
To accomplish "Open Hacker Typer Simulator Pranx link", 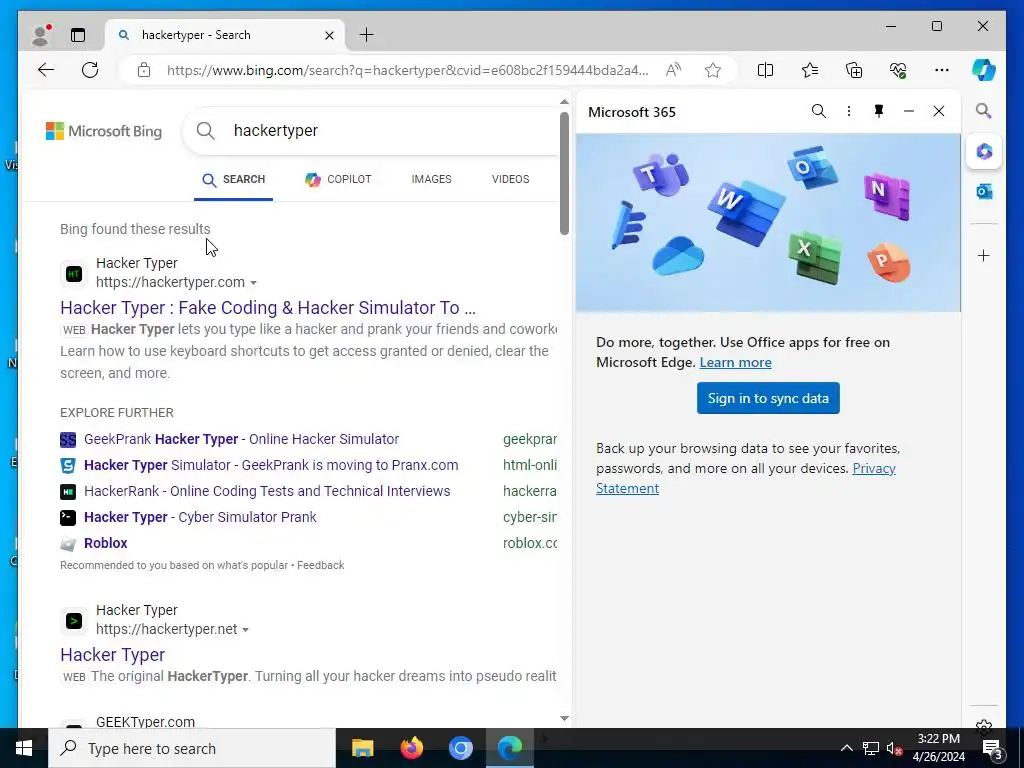I will (271, 466).
